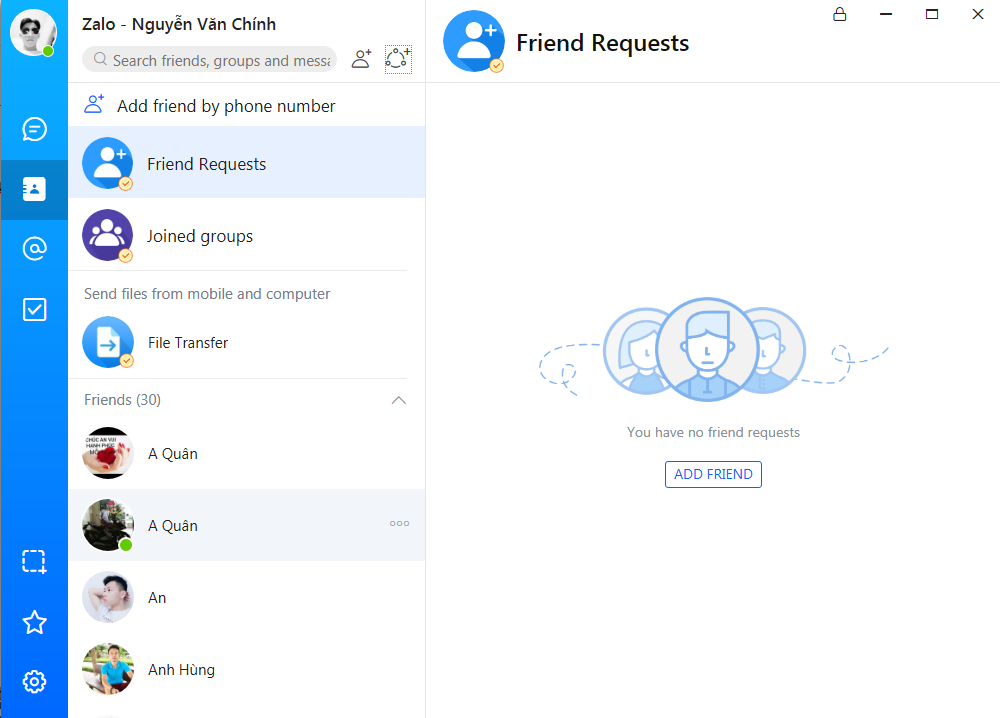Click the add friend icon beside search

362,59
